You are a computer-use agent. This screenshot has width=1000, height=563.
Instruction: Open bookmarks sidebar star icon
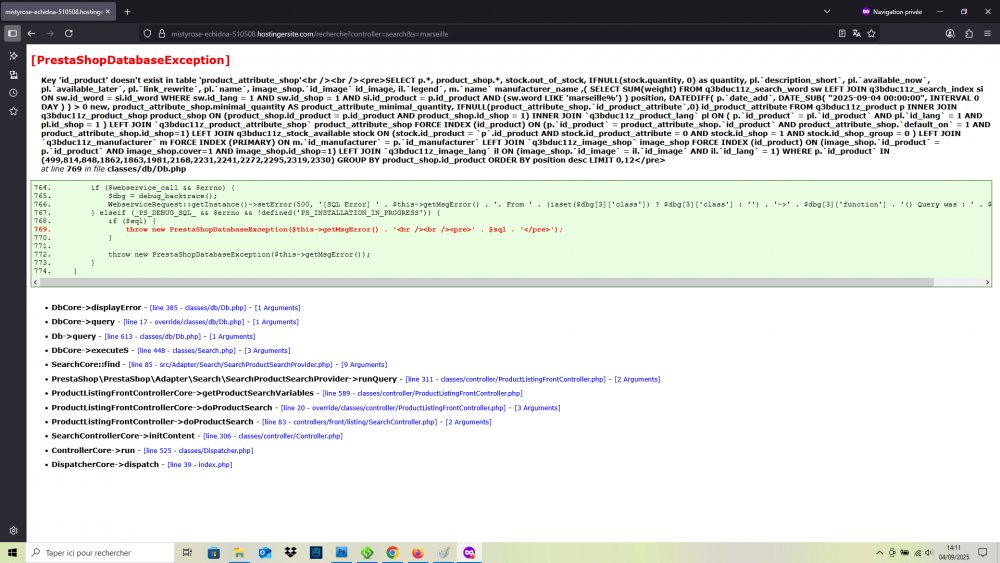pos(13,112)
